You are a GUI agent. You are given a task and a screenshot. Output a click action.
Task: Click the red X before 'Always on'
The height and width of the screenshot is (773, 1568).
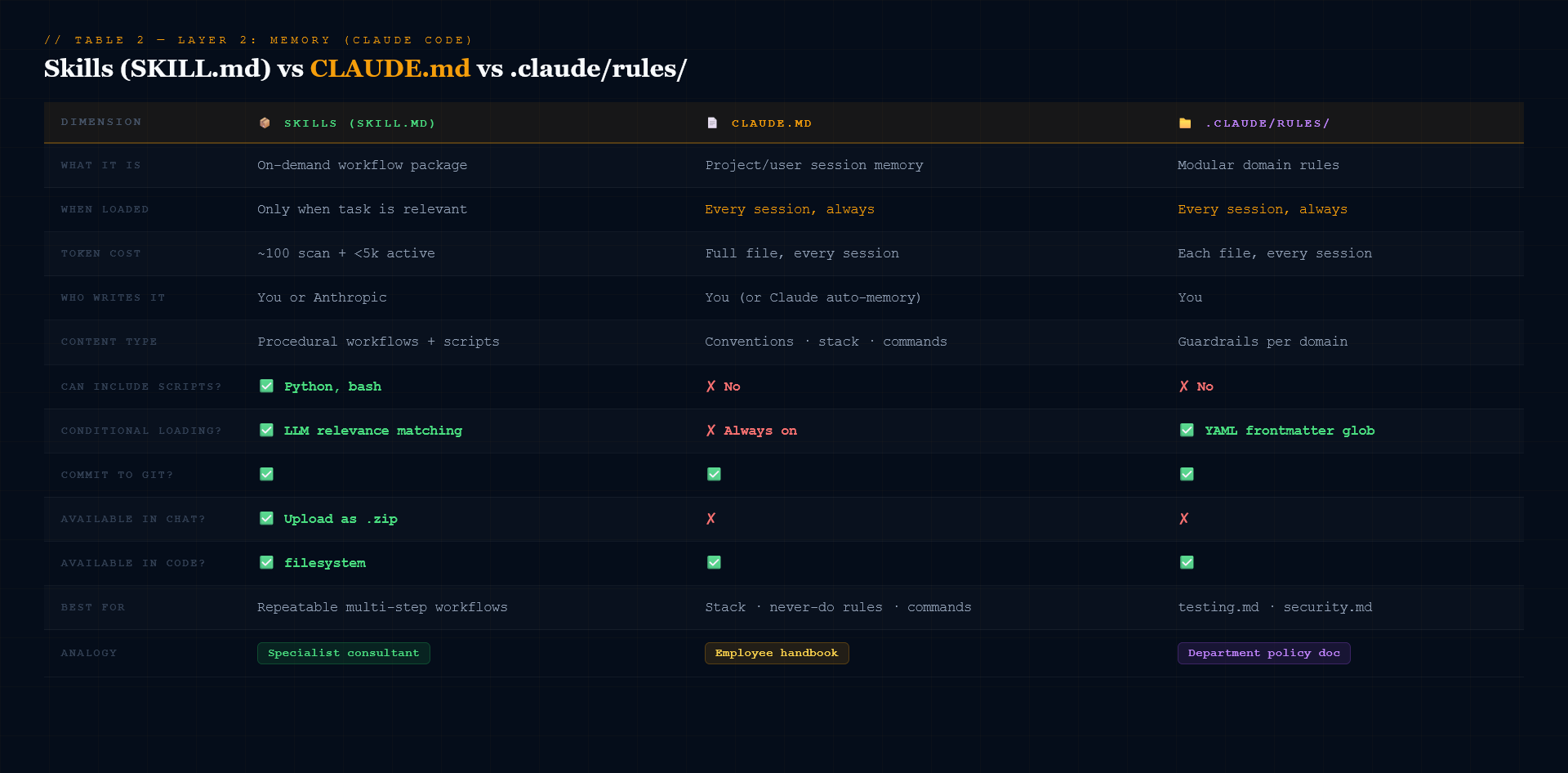pyautogui.click(x=710, y=431)
